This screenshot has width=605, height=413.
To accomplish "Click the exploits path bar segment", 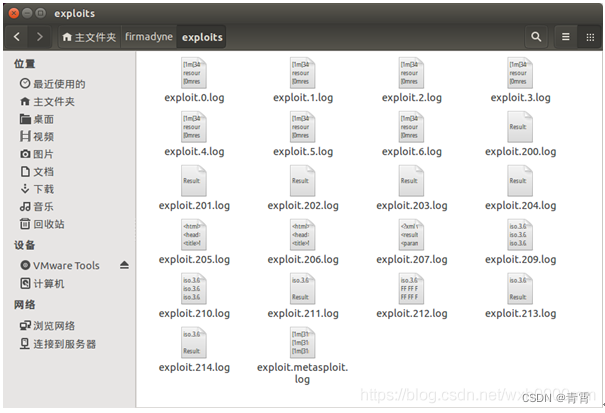I will coord(202,37).
